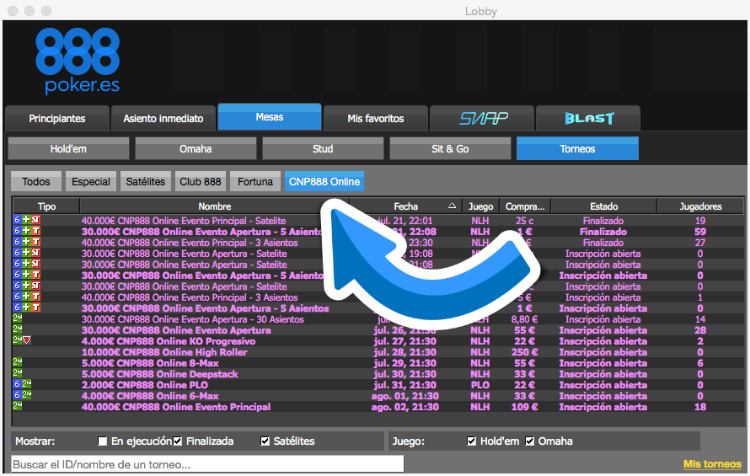Click green 2nd icon in KO Progresivo row

click(x=17, y=340)
